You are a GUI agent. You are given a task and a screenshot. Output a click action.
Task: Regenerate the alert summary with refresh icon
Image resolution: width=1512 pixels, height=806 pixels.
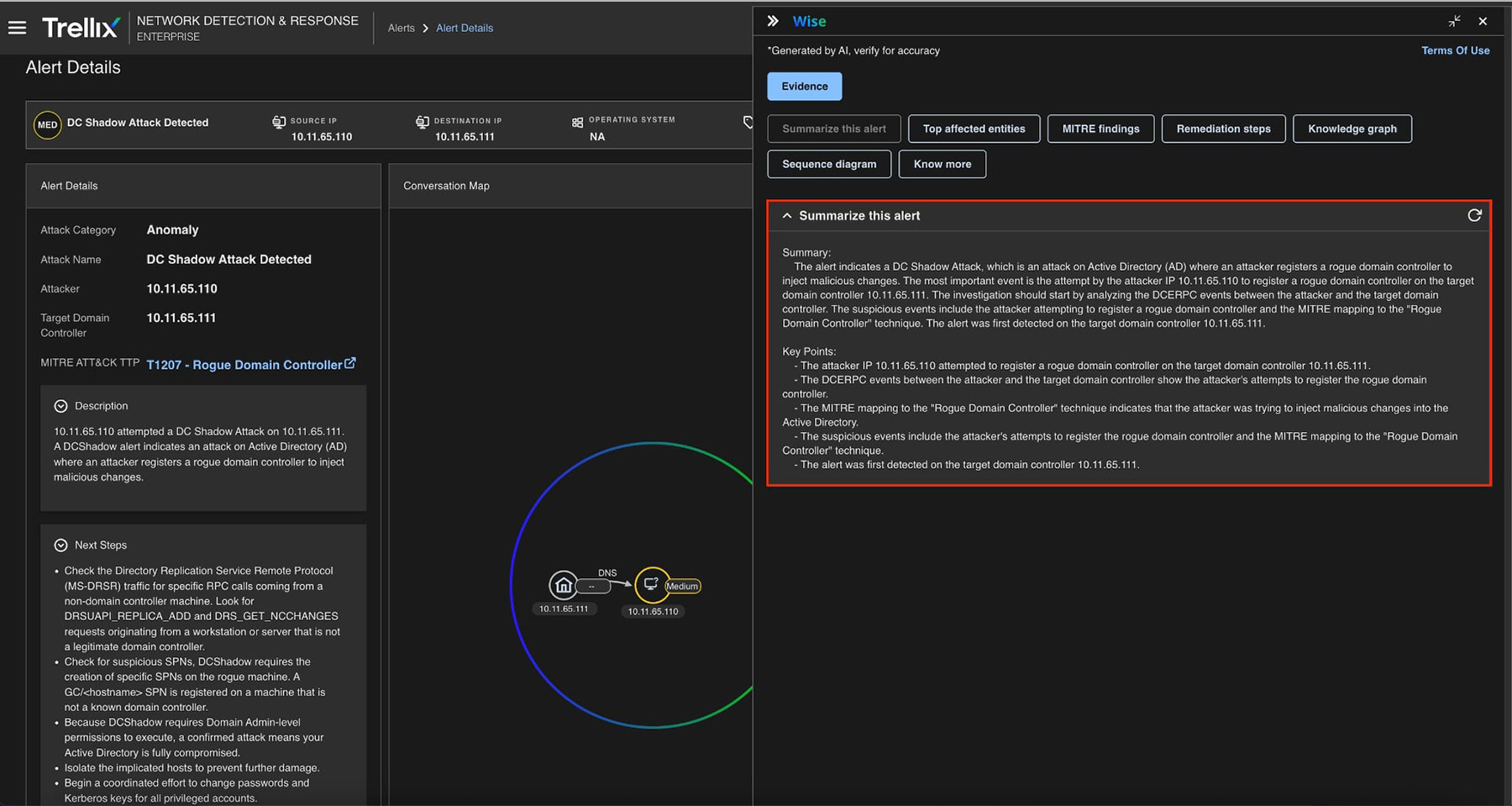coord(1473,216)
